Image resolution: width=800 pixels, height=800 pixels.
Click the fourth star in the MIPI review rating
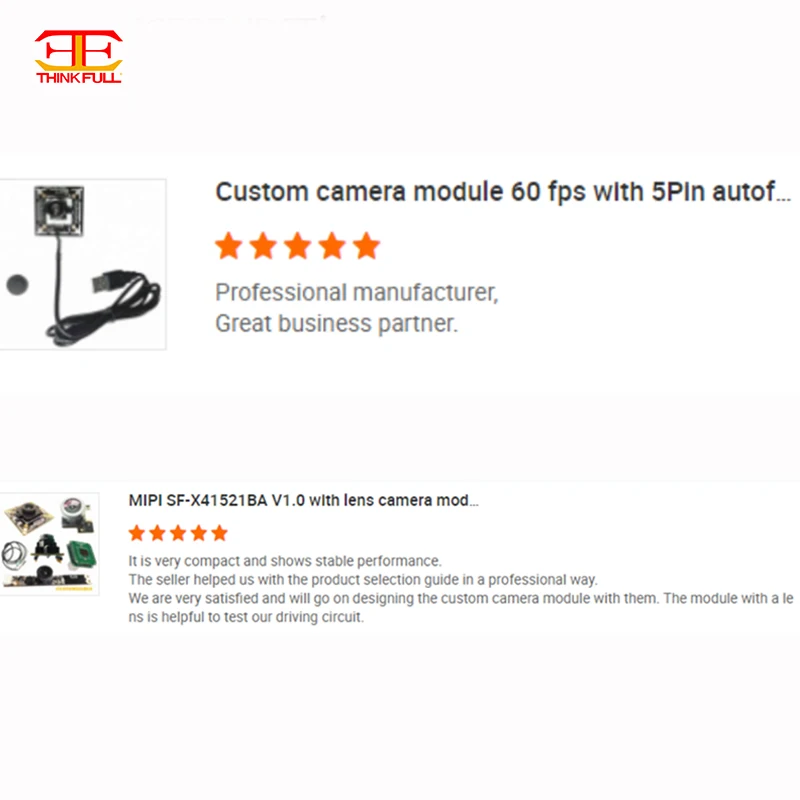[199, 533]
